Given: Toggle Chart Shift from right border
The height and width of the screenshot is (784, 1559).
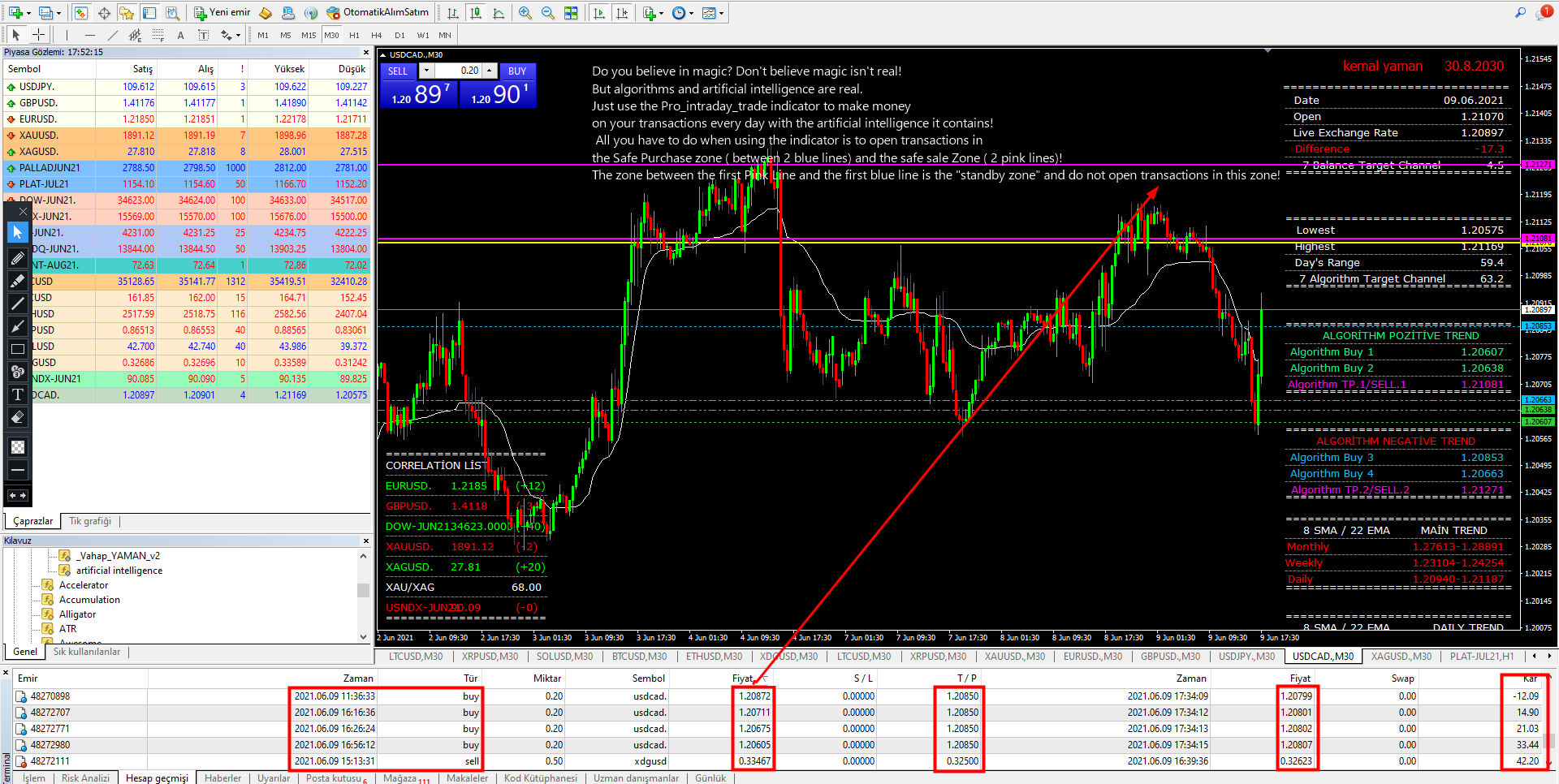Looking at the screenshot, I should (x=622, y=13).
